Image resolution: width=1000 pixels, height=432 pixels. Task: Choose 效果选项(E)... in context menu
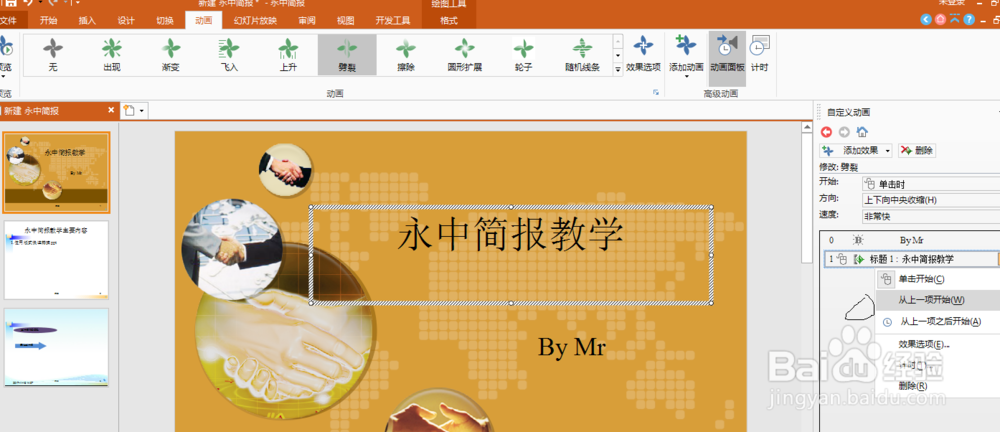(938, 344)
